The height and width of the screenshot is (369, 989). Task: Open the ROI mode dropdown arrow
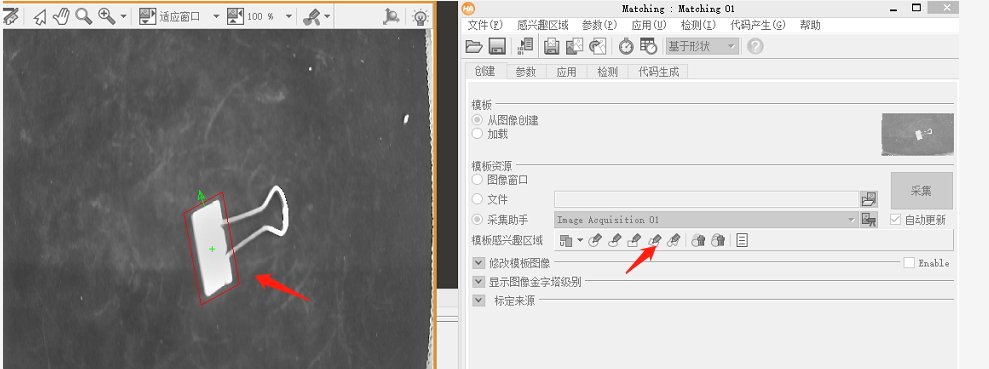(580, 240)
